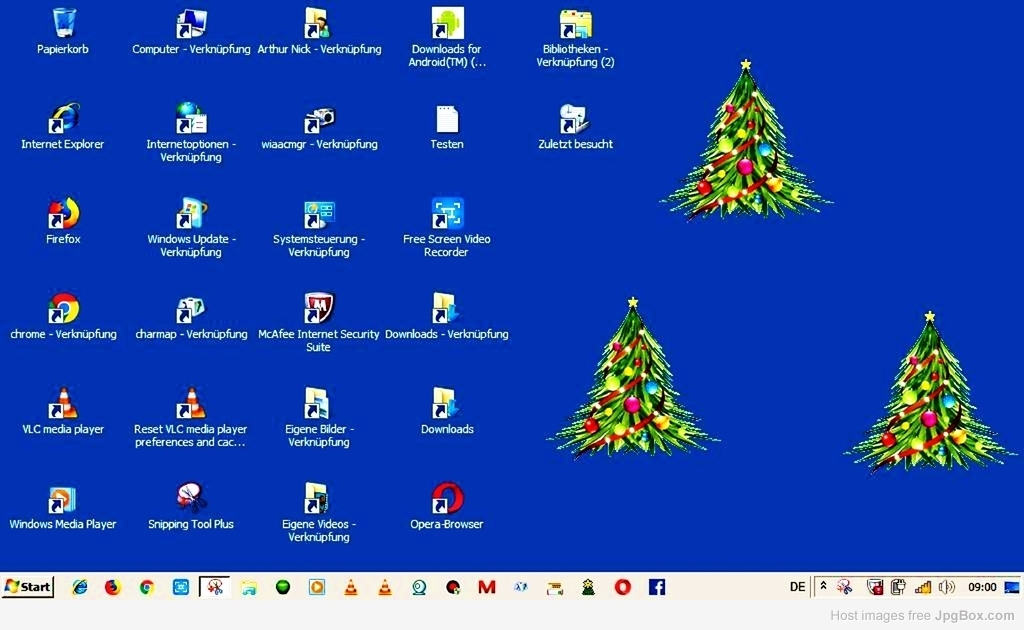
Task: Click the second VLC cone taskbar icon
Action: 385,587
